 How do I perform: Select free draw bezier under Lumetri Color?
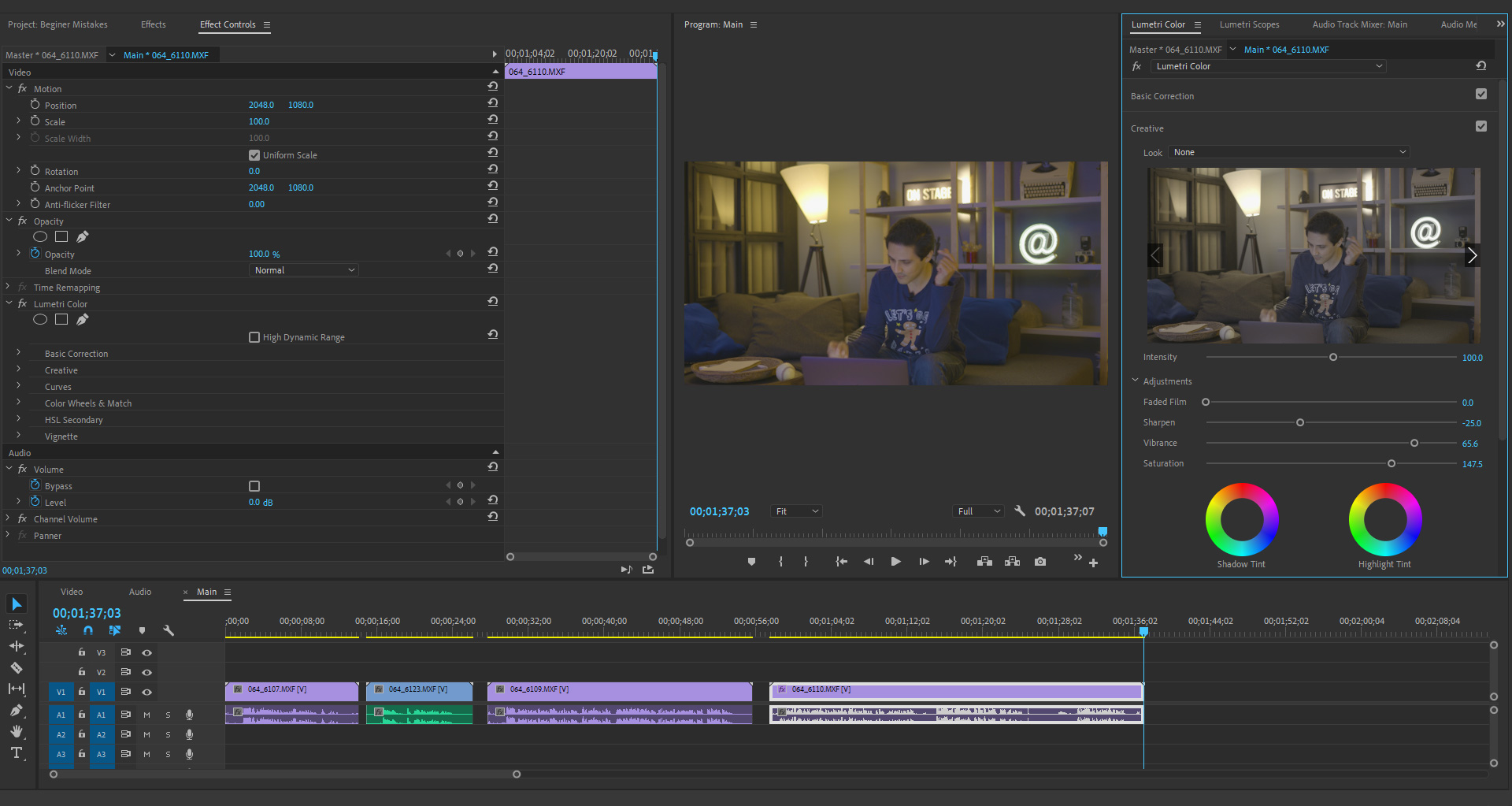[83, 319]
